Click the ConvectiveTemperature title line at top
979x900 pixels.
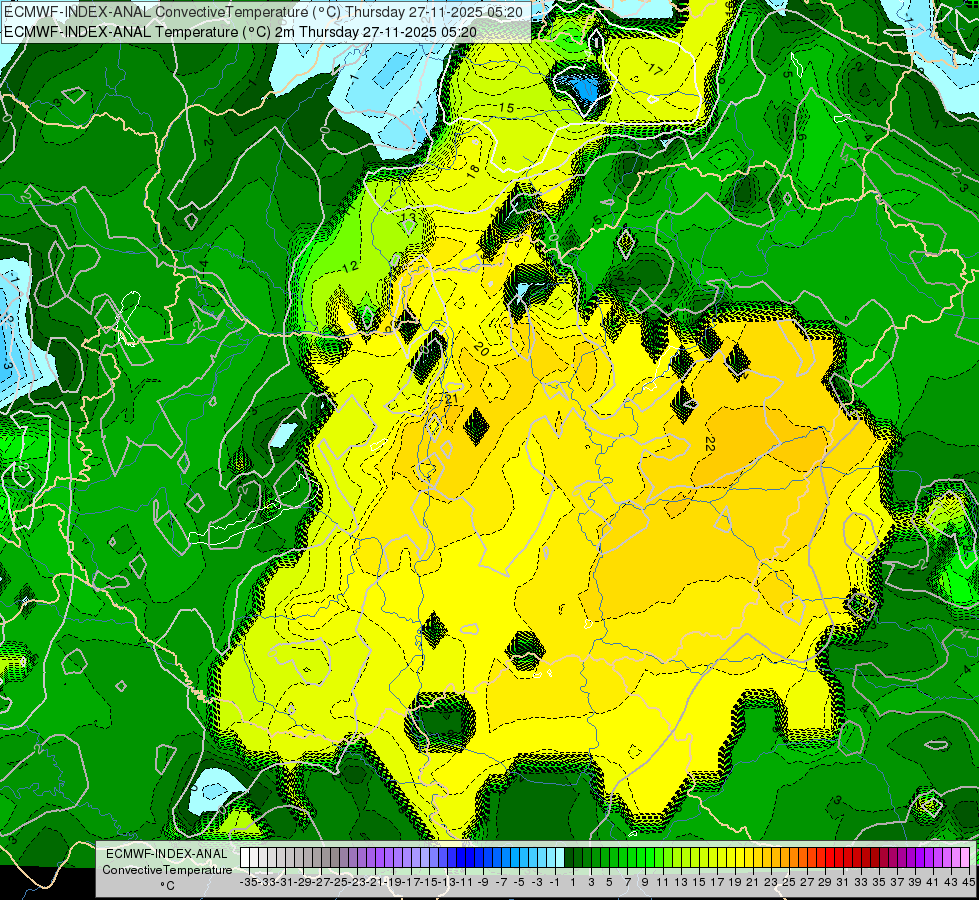pyautogui.click(x=263, y=12)
